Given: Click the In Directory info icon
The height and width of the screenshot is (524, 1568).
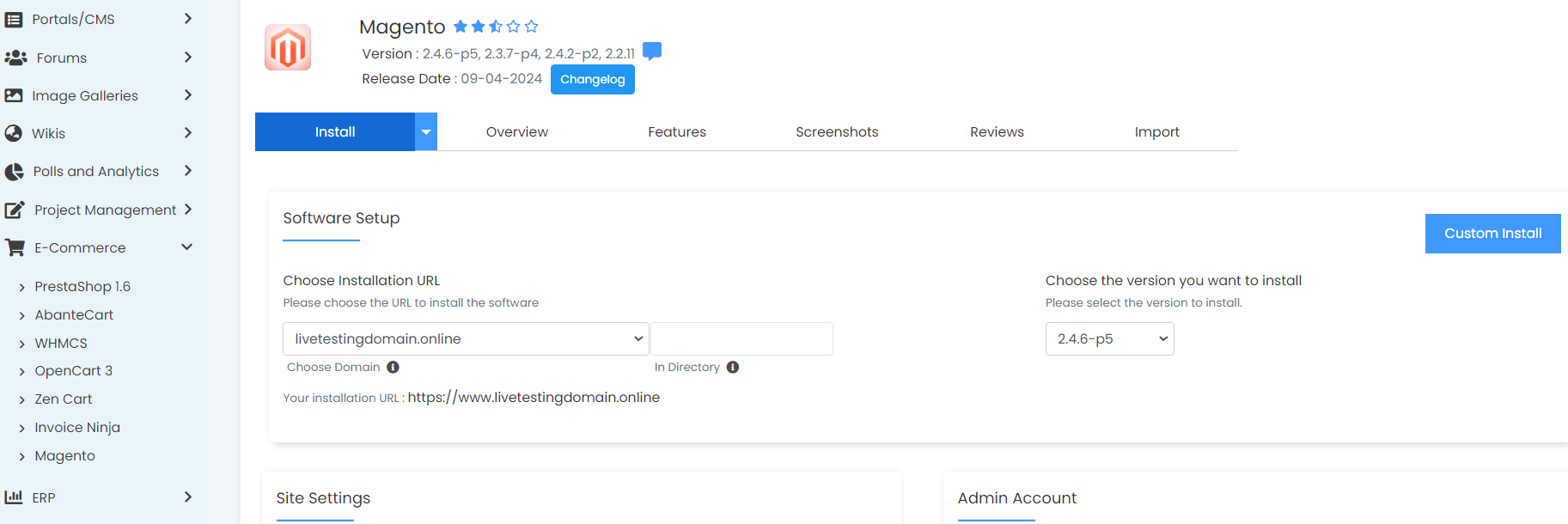Looking at the screenshot, I should tap(733, 367).
